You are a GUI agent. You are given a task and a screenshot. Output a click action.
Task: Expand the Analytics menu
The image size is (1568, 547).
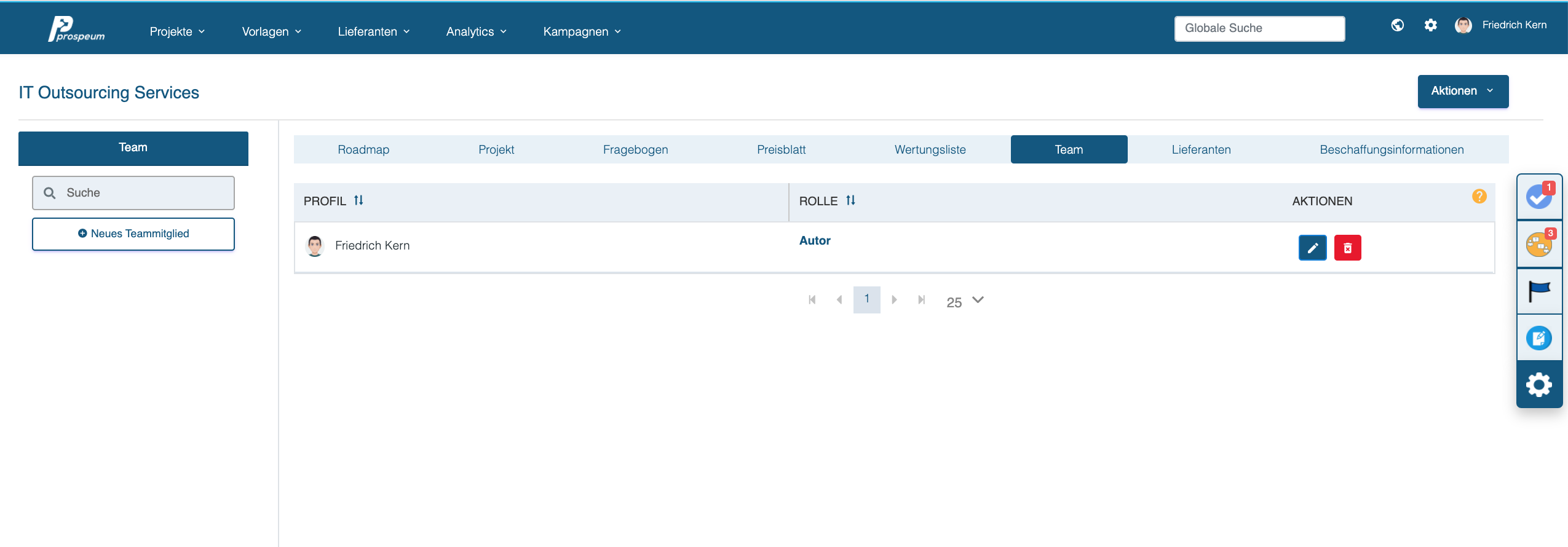(x=477, y=31)
